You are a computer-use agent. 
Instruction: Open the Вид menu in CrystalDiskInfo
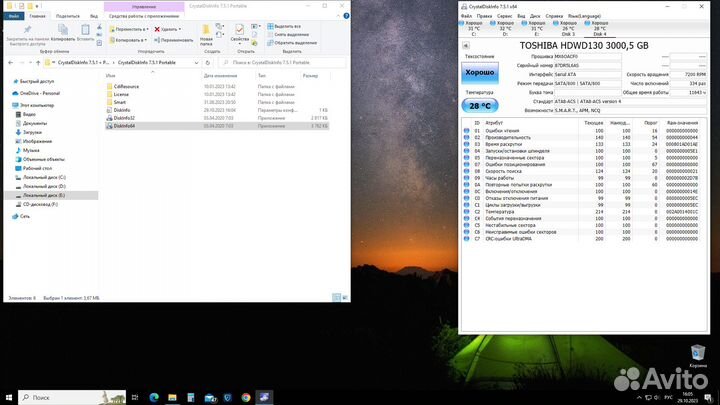[521, 16]
